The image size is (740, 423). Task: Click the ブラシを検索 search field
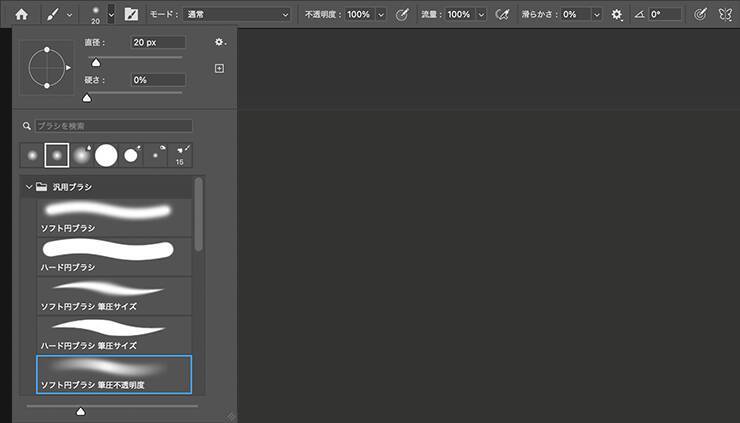(x=114, y=126)
